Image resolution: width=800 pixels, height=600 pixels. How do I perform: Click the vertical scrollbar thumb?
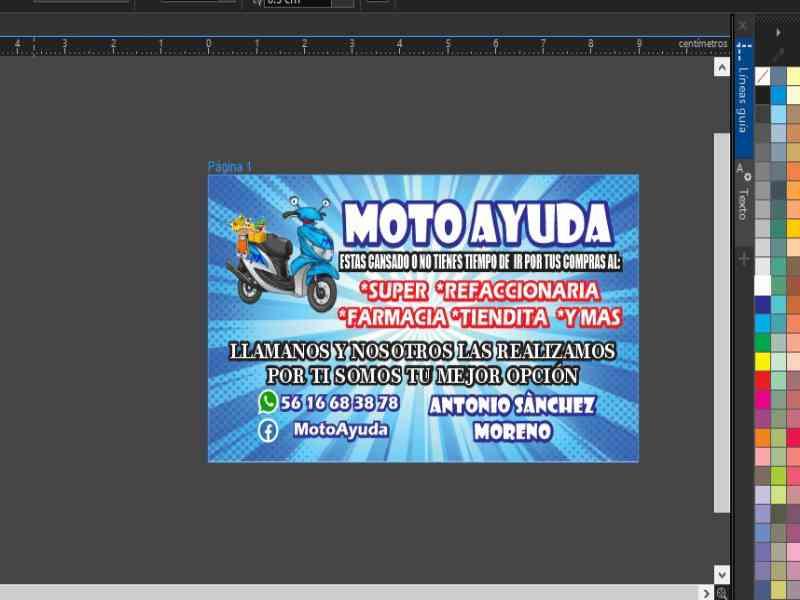[x=722, y=320]
